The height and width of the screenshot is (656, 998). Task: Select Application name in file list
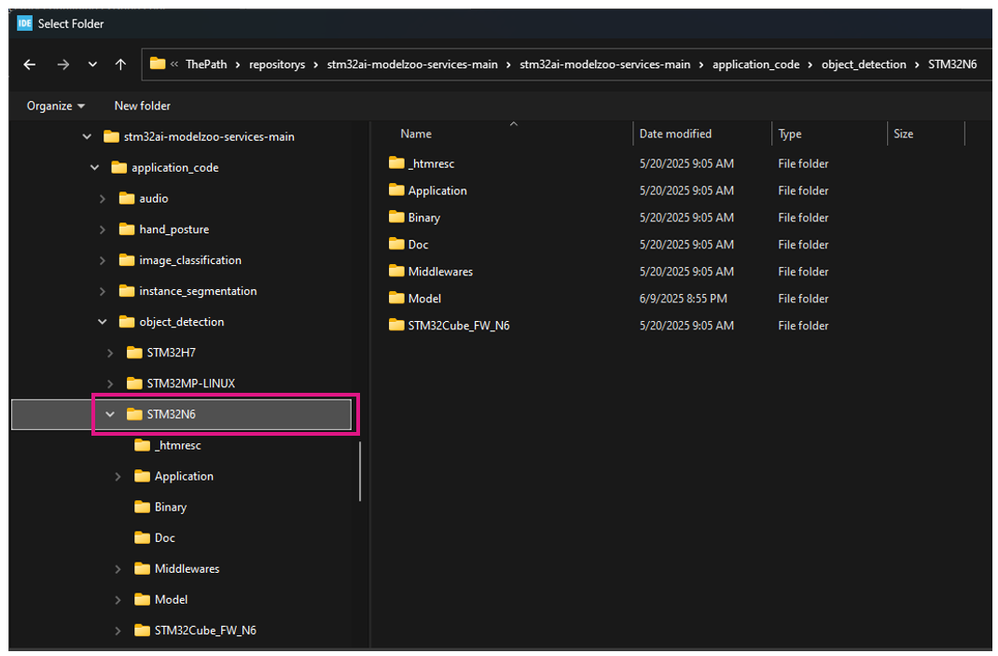[x=437, y=190]
